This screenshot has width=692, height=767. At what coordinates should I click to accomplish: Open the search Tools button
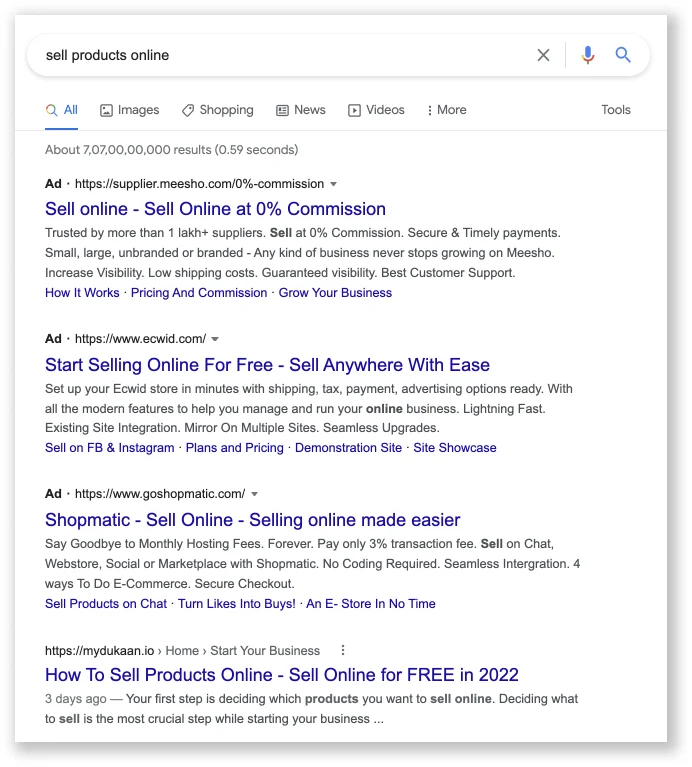(x=616, y=110)
